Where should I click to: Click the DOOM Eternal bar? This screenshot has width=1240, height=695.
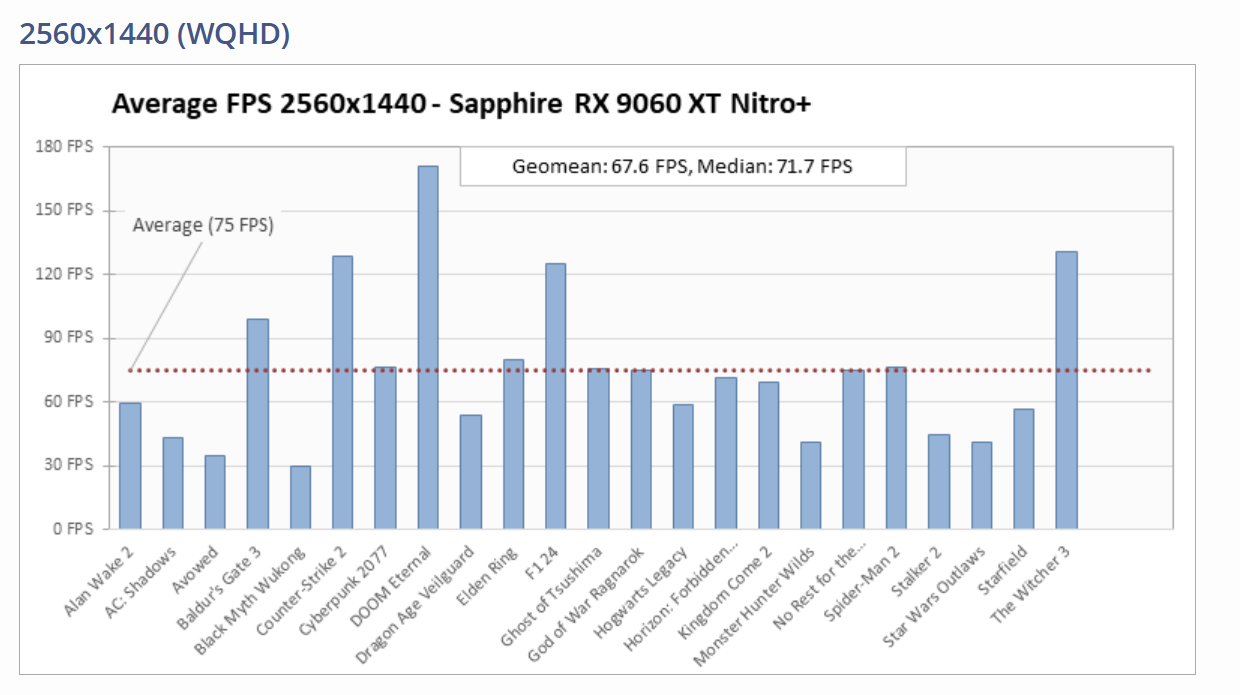tap(428, 347)
